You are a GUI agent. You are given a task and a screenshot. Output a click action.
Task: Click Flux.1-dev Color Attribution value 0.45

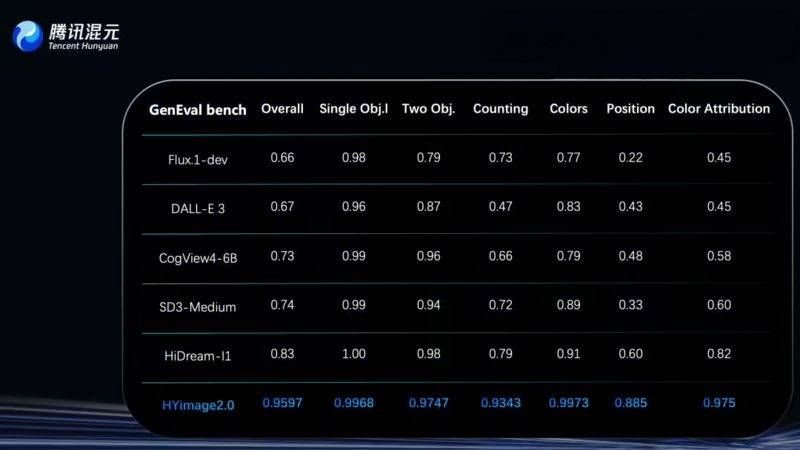click(x=719, y=158)
